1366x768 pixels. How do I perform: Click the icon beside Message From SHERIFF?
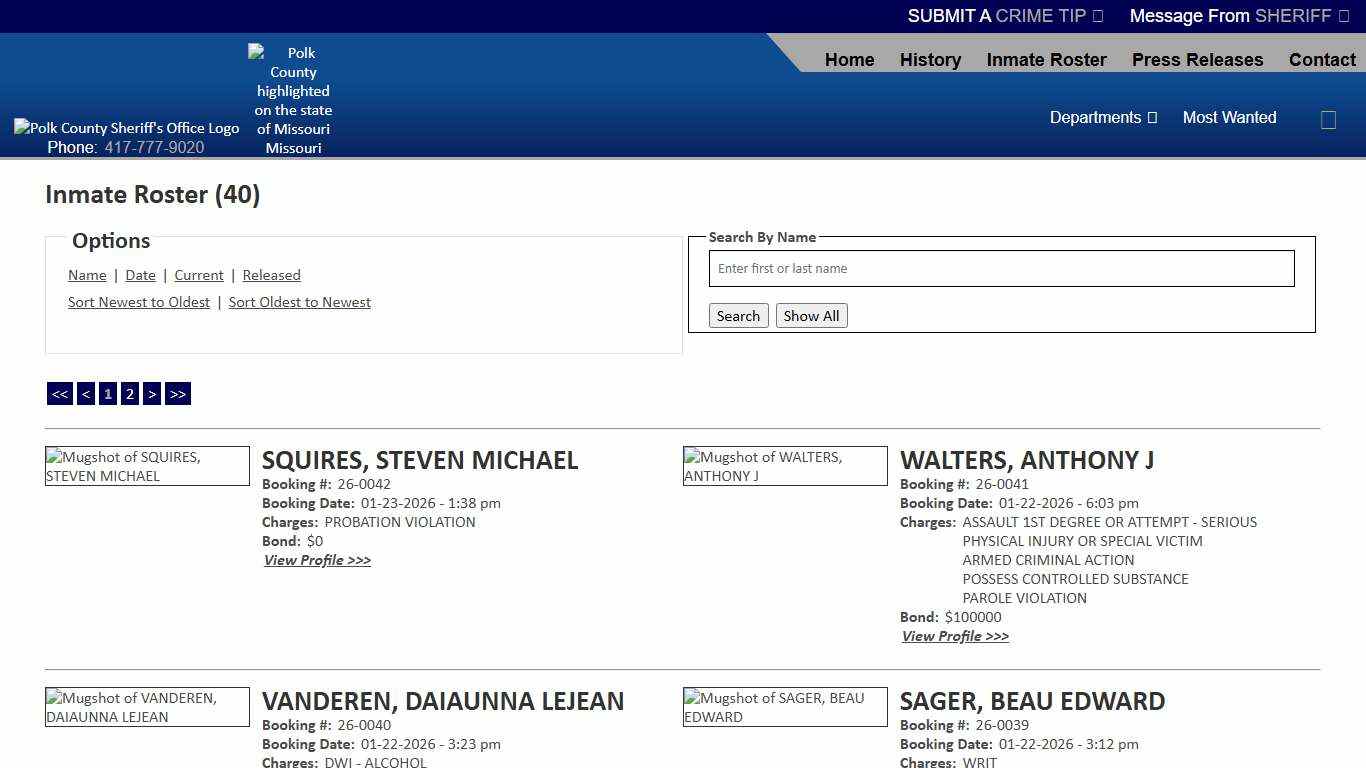[1345, 15]
